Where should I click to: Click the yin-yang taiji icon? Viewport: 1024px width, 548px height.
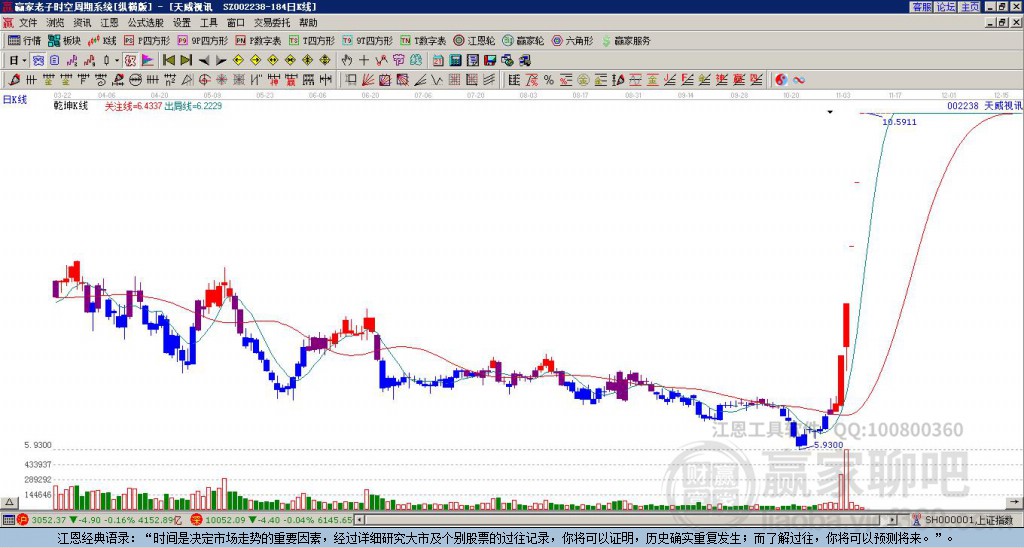(x=781, y=80)
